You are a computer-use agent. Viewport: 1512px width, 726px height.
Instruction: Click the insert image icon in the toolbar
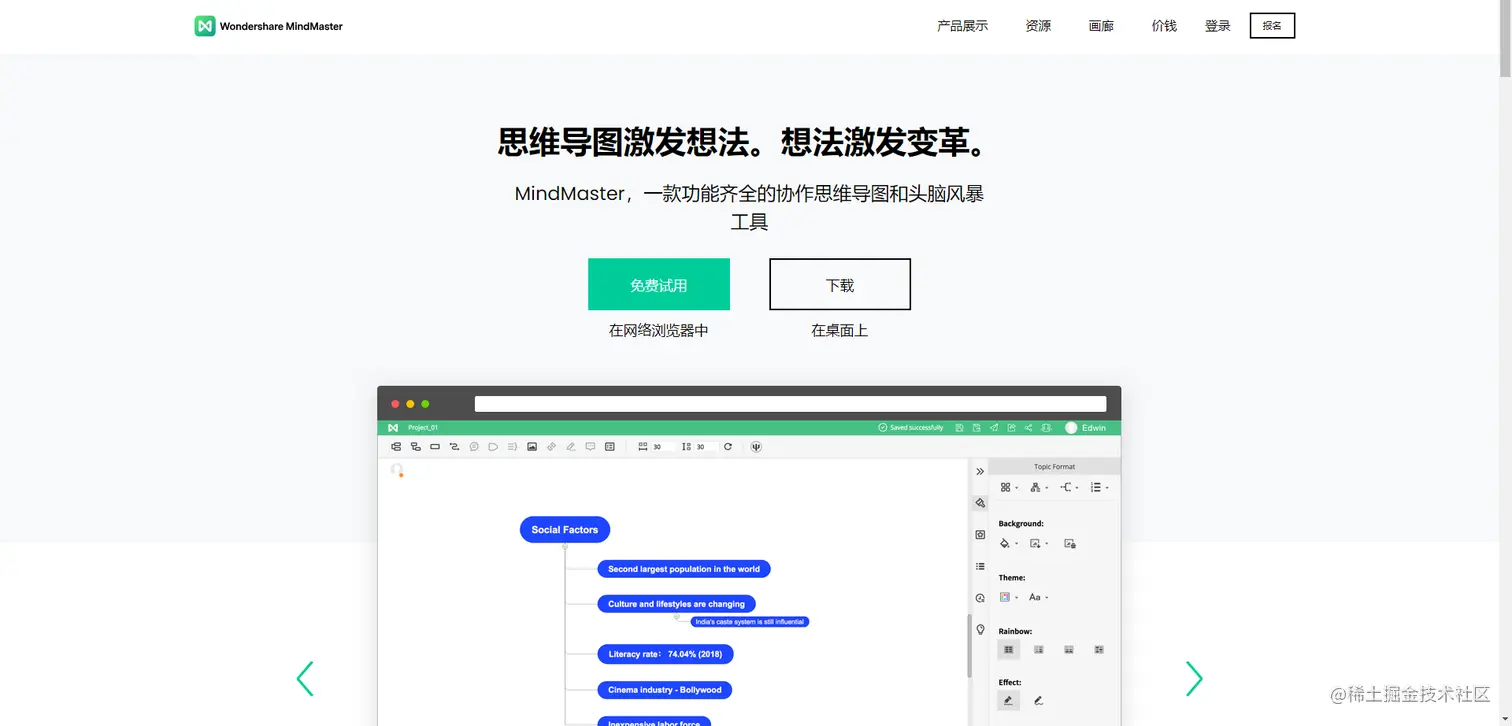pos(531,446)
